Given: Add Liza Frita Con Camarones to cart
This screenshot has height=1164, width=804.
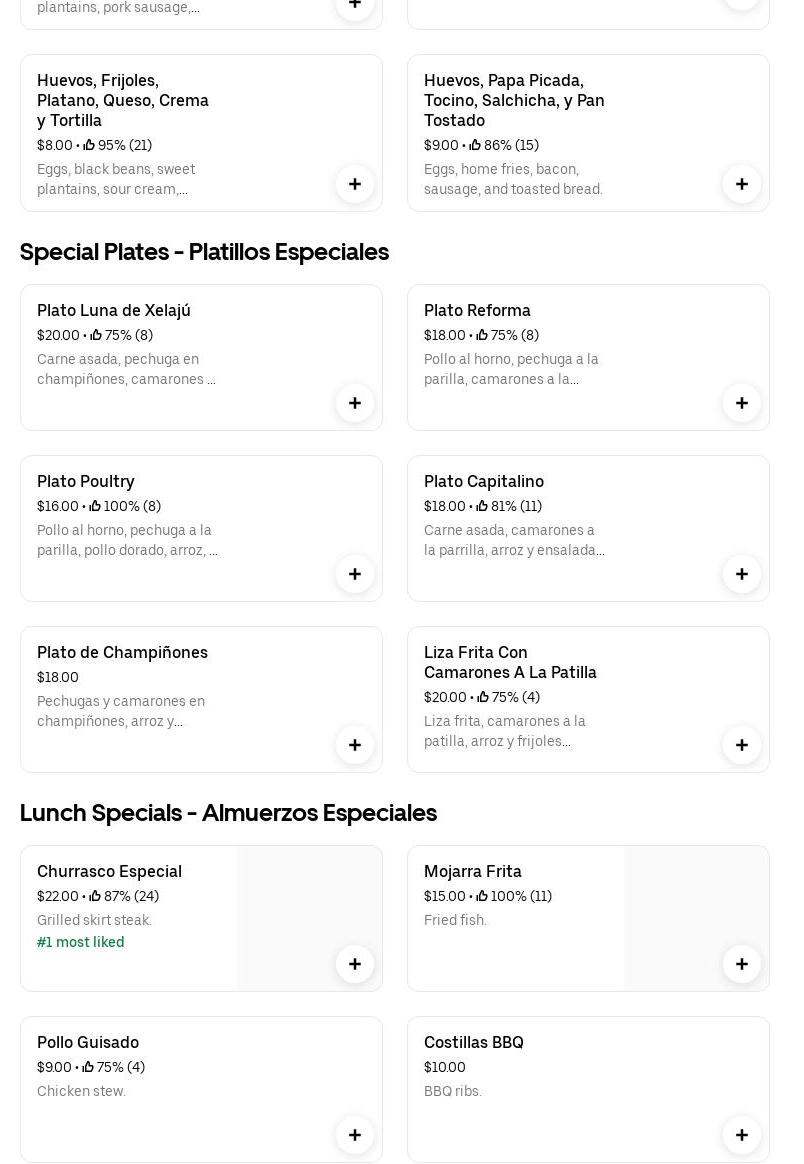Looking at the screenshot, I should (x=742, y=745).
